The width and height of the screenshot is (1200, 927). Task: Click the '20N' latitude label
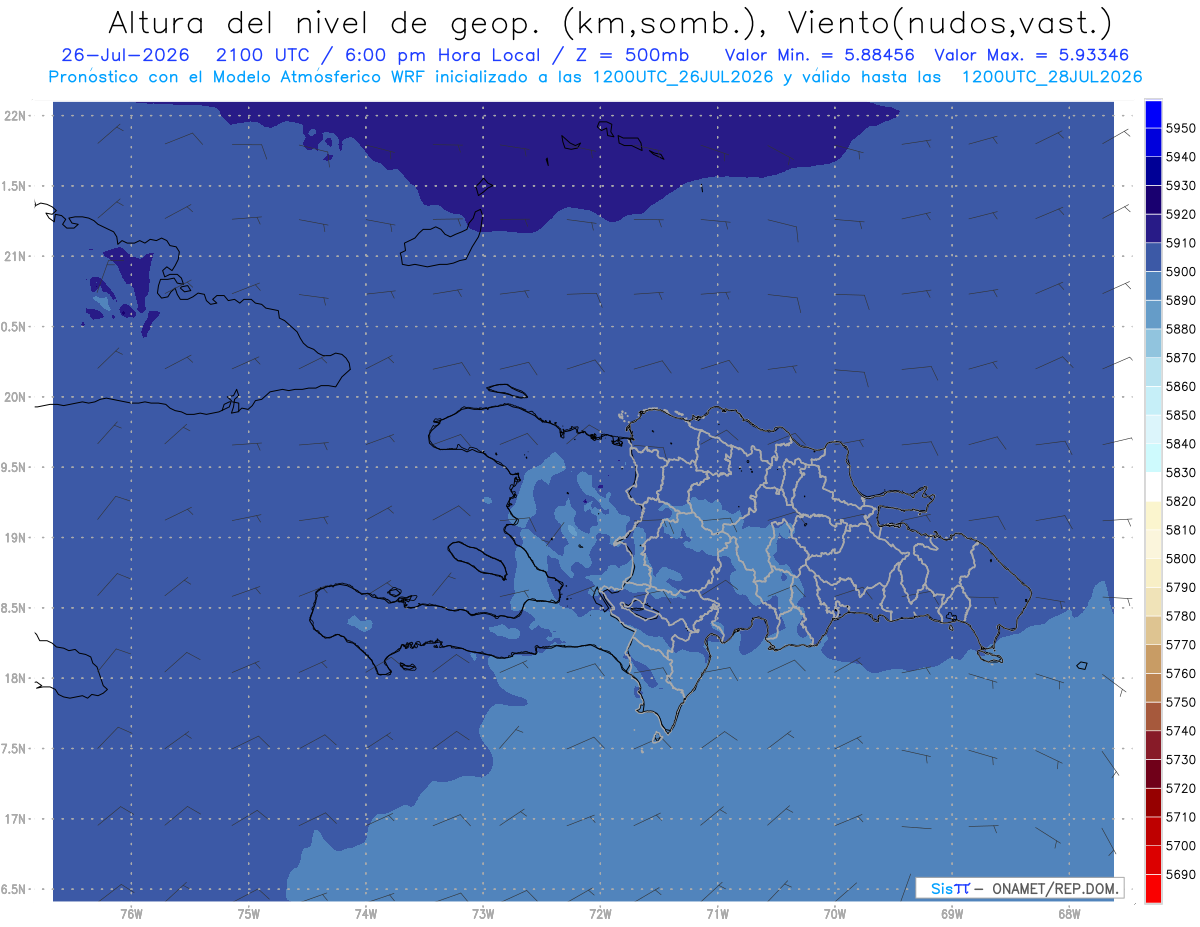(16, 397)
